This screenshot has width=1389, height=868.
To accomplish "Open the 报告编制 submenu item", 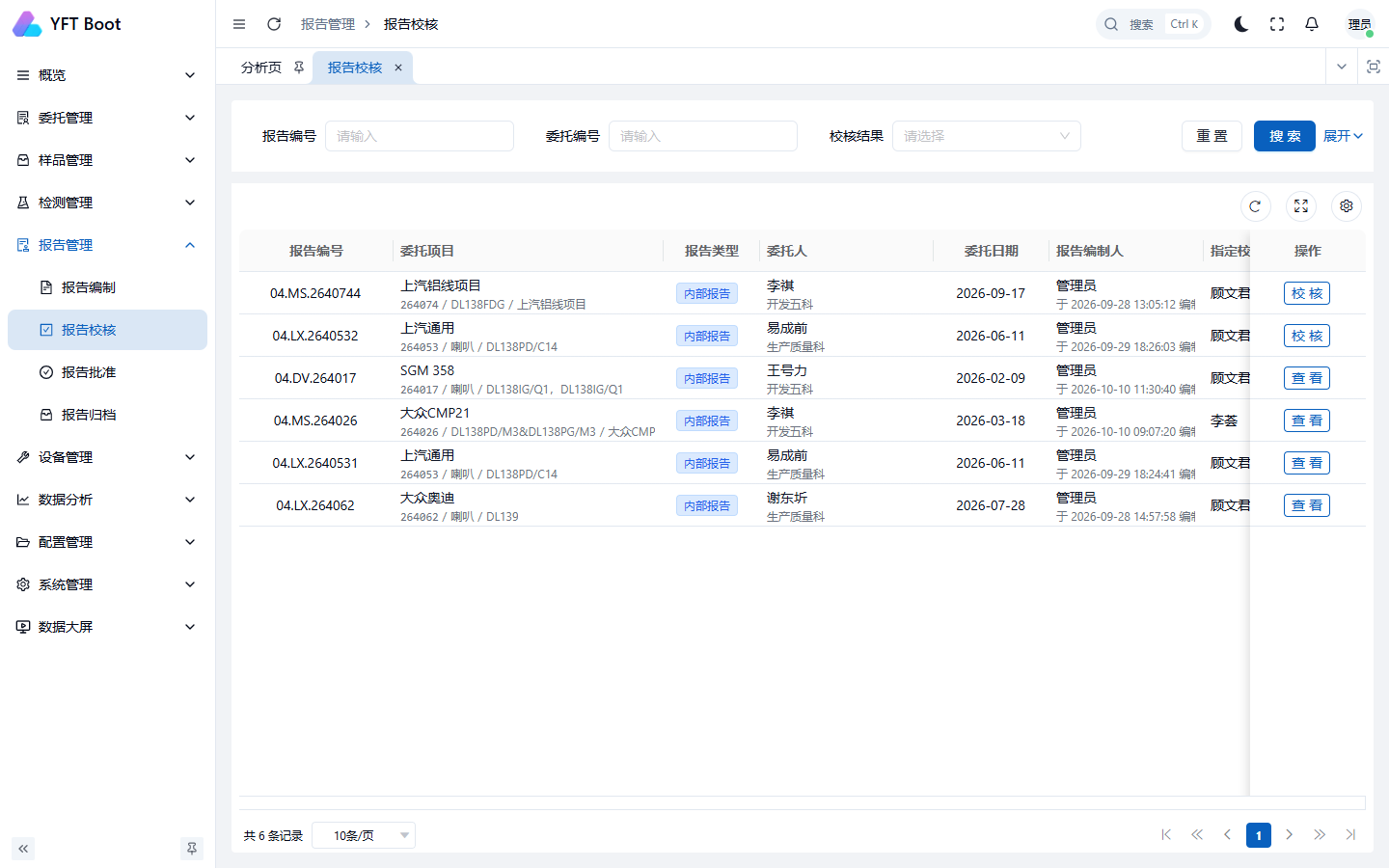I will point(107,287).
